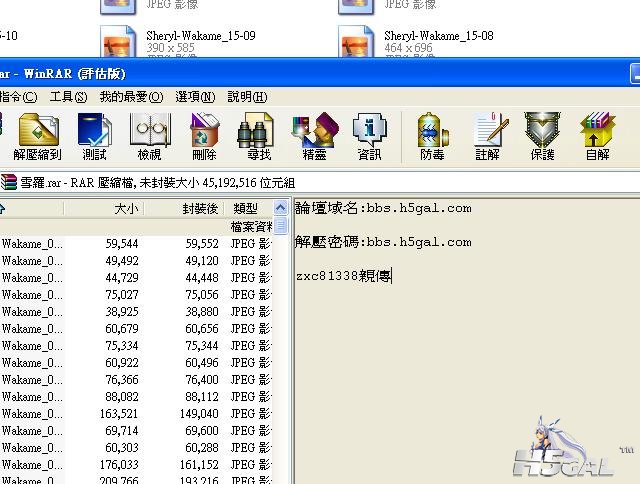Launch the Wizard (精靈) tool
The height and width of the screenshot is (484, 640).
coord(314,137)
